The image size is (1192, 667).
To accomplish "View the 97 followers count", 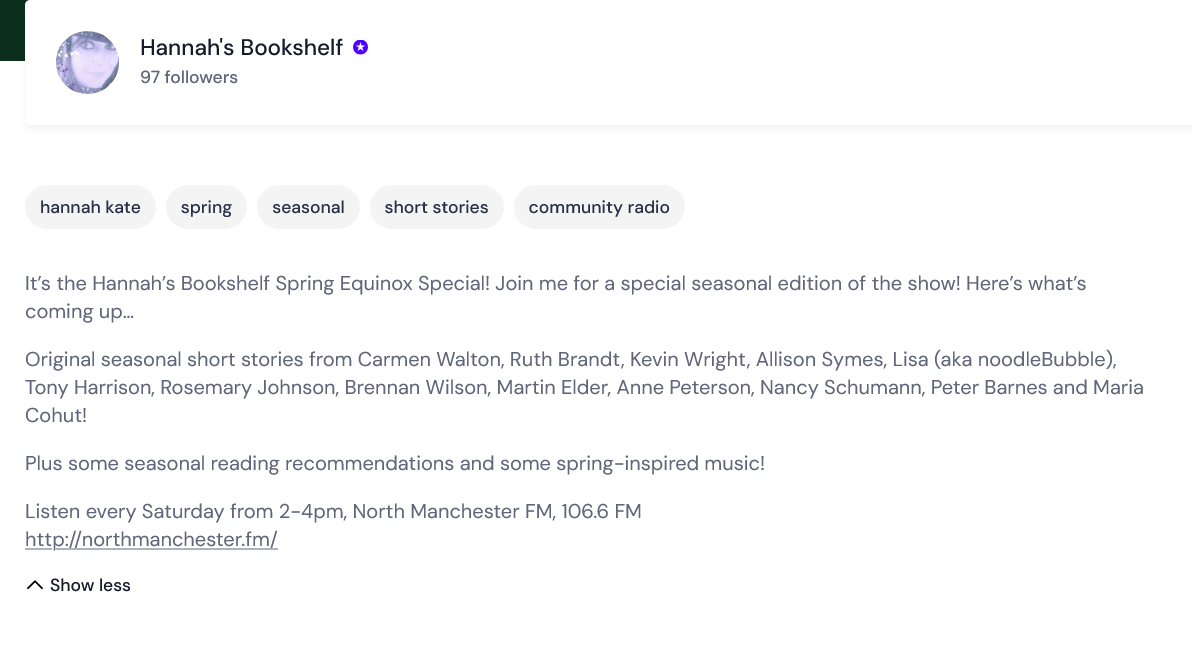I will (189, 77).
